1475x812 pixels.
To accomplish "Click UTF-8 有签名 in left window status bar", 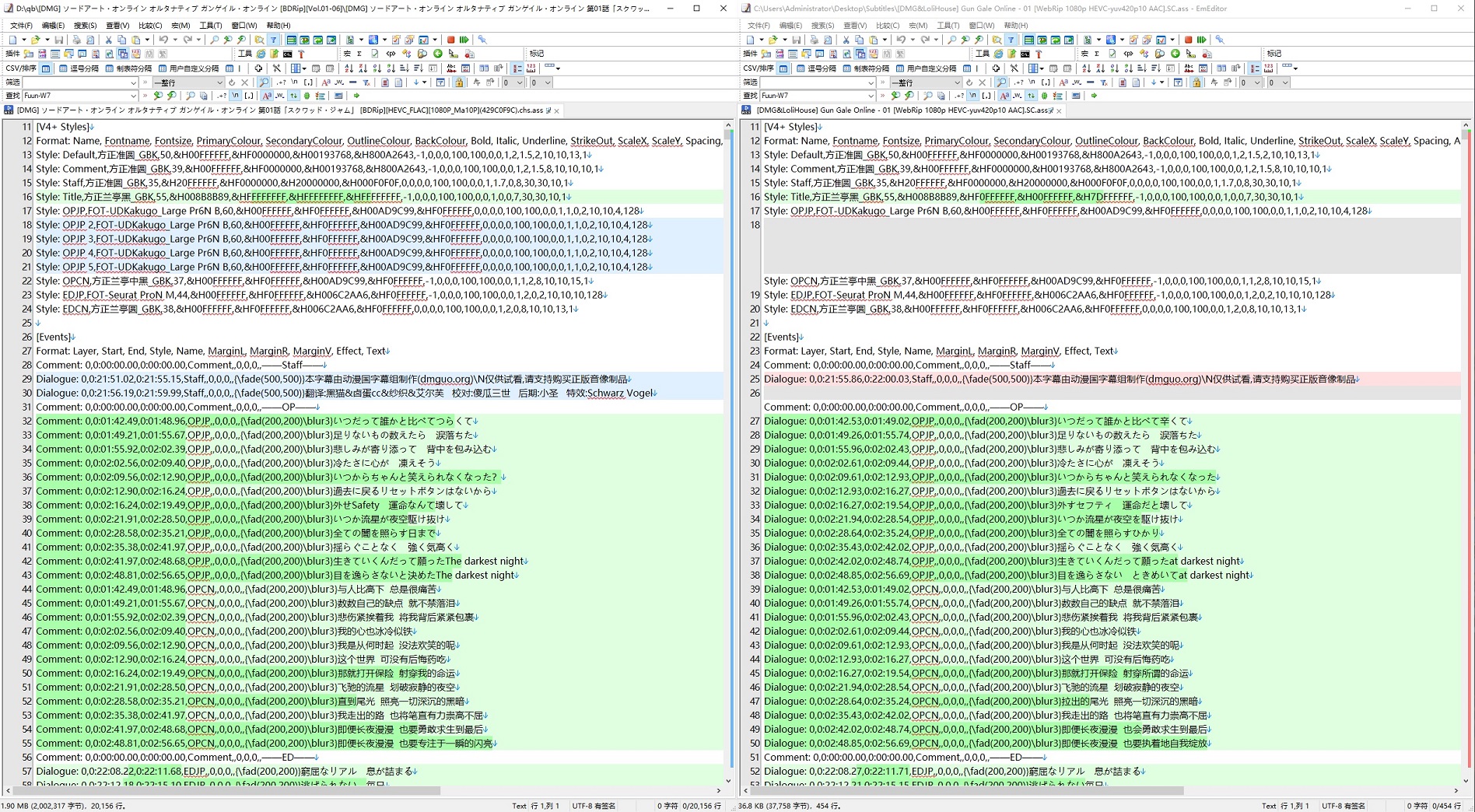I will 594,806.
